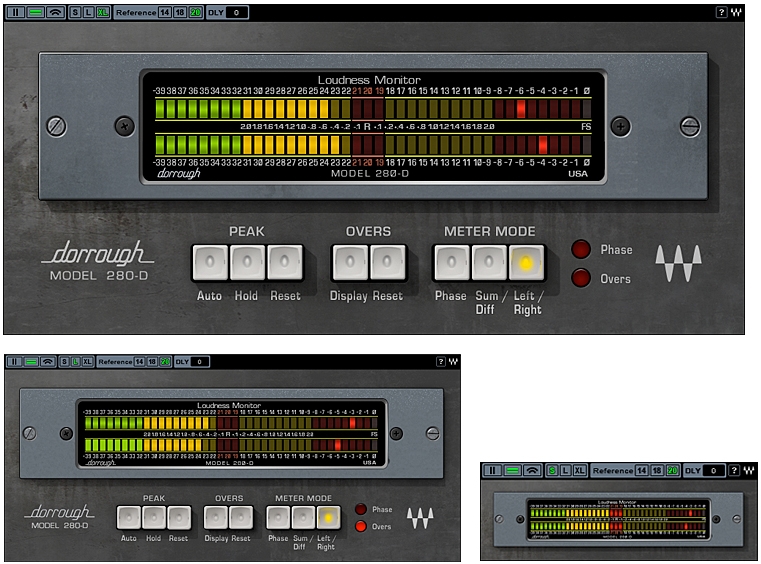Click the Waves logo in XL plugin toolbar
The width and height of the screenshot is (761, 564).
pos(736,12)
